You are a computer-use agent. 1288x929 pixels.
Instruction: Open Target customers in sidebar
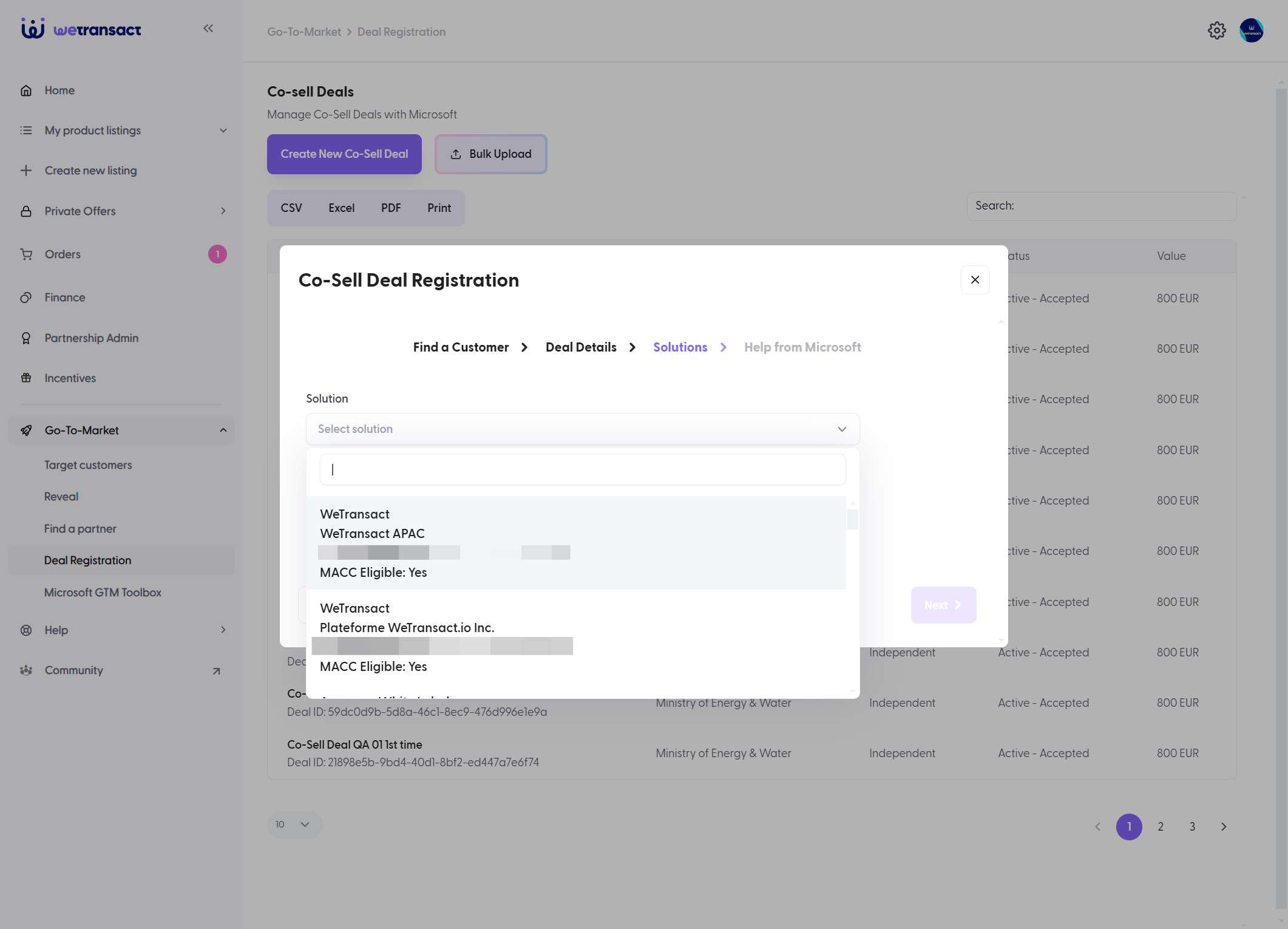point(88,465)
